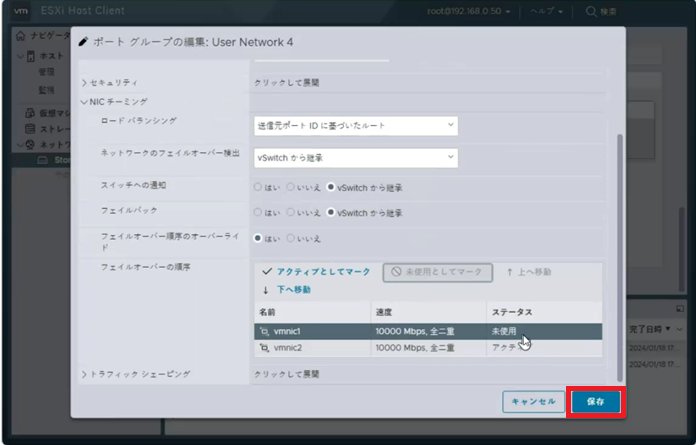
Task: Click the ストレージ database icon
Action: pyautogui.click(x=30, y=129)
